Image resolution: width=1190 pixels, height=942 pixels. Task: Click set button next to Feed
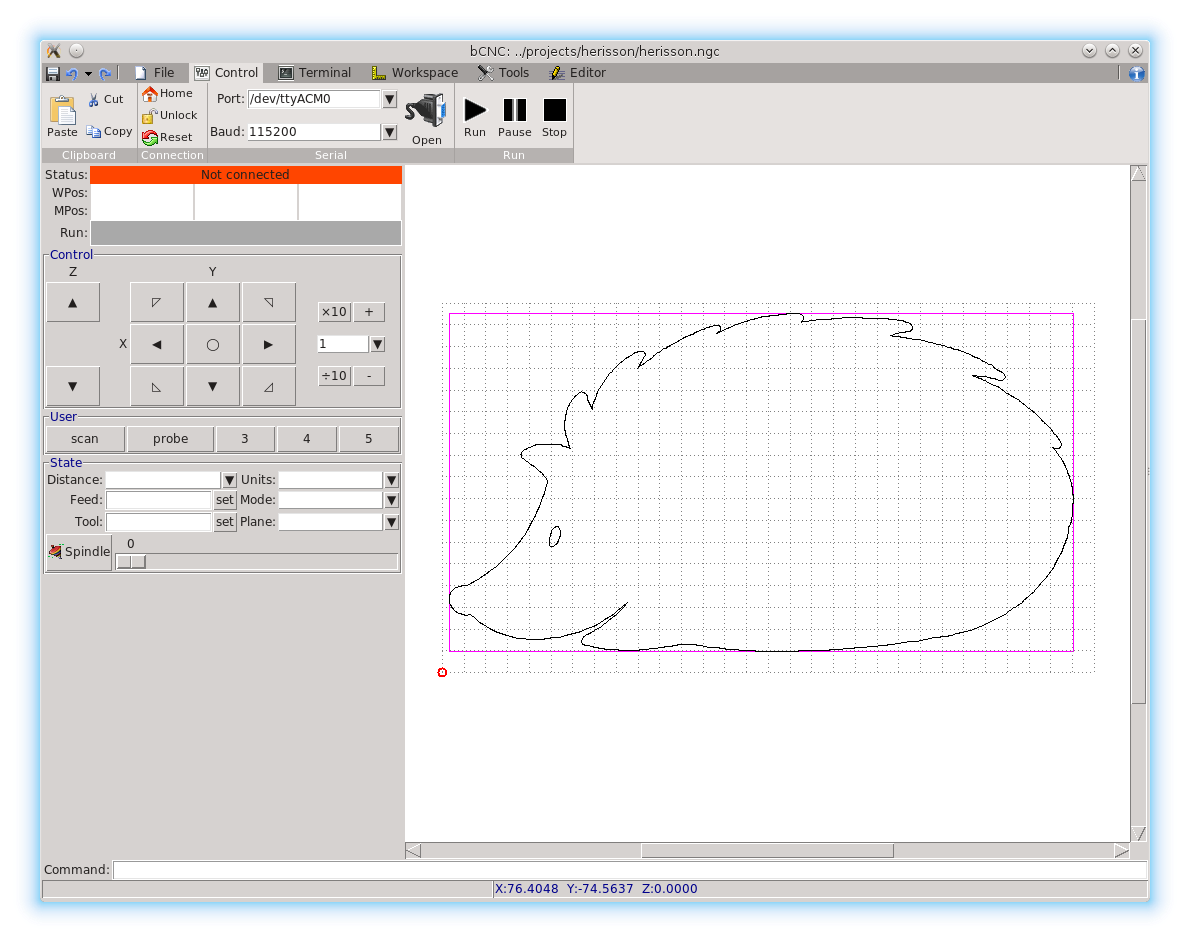coord(225,500)
